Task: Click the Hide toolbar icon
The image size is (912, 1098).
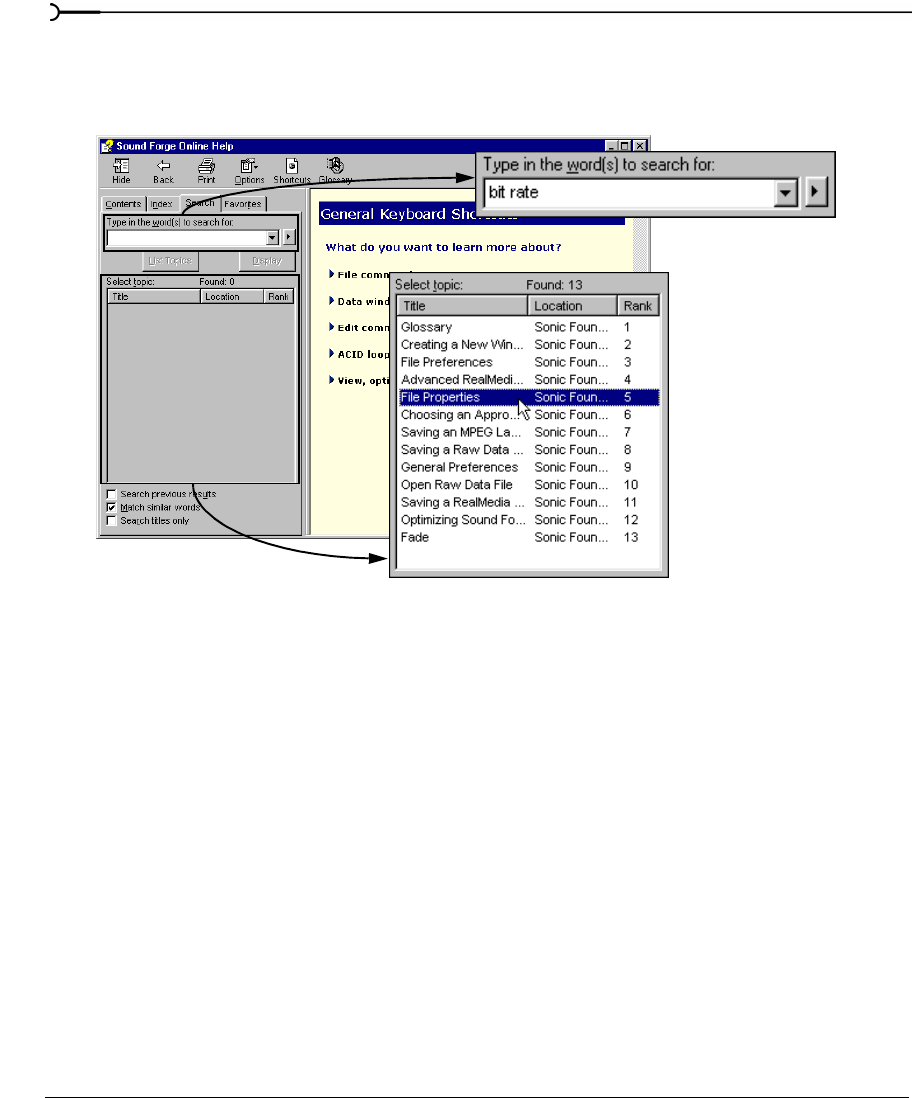Action: coord(121,170)
